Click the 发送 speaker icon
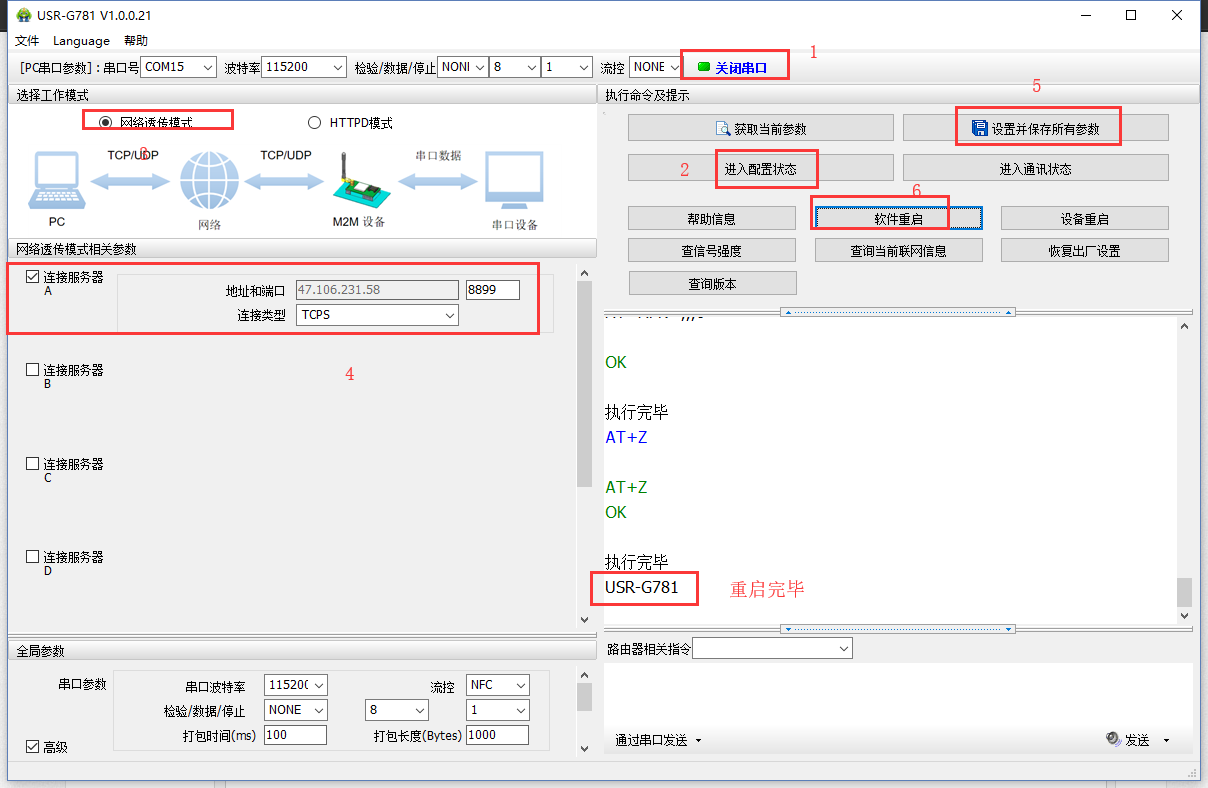This screenshot has height=788, width=1208. coord(1113,739)
